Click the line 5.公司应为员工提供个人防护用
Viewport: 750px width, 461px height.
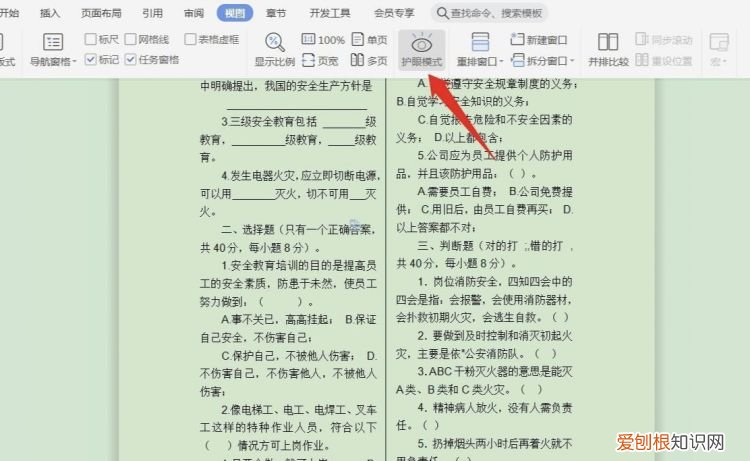point(495,155)
